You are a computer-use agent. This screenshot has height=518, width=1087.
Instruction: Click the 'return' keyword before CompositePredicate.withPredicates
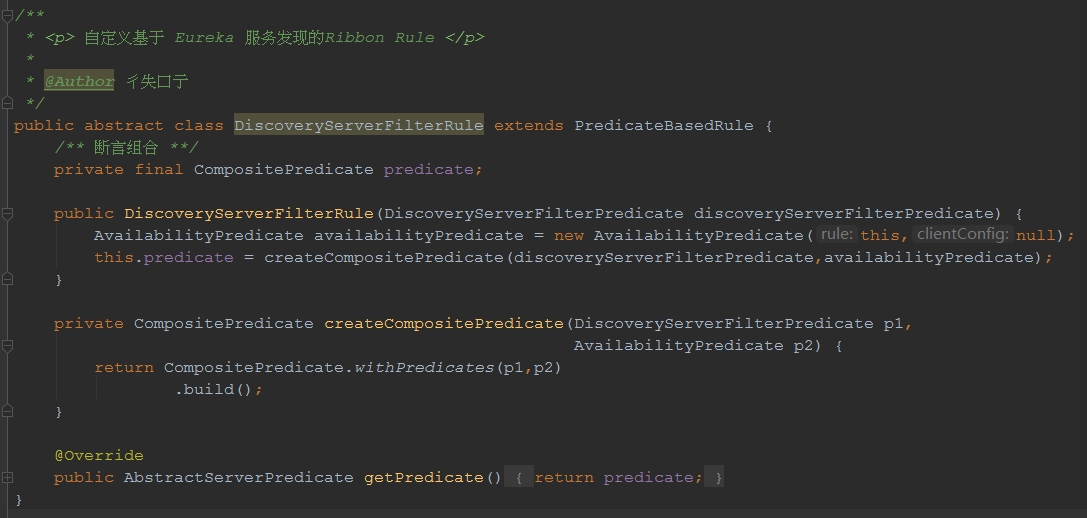(x=124, y=368)
